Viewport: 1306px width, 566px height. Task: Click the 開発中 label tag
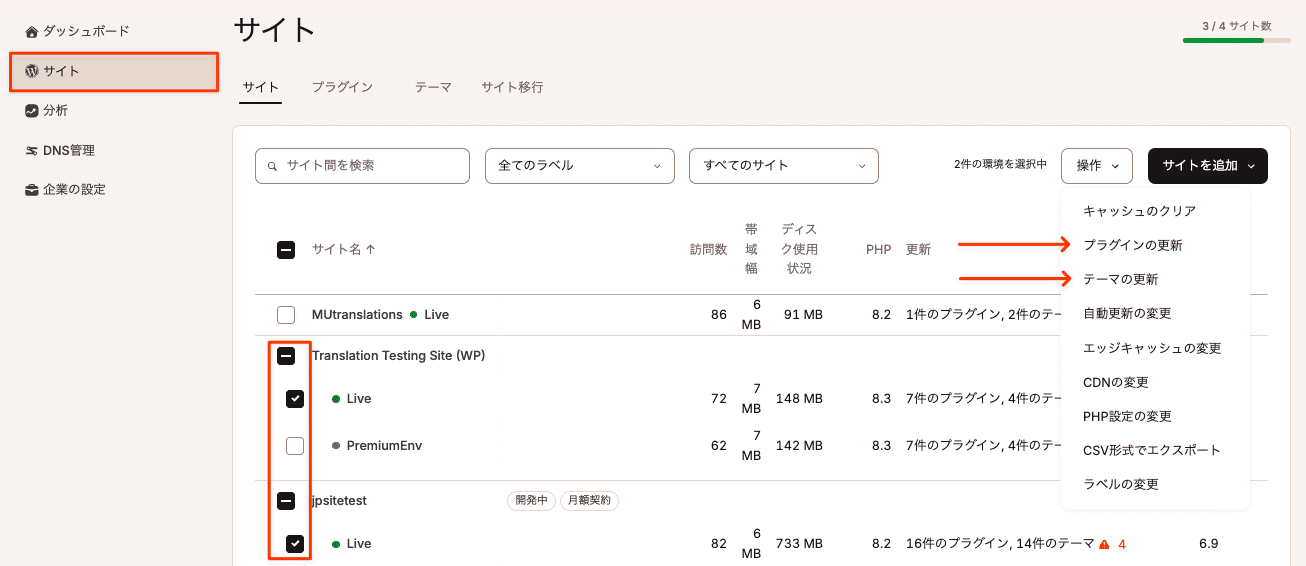[x=530, y=501]
